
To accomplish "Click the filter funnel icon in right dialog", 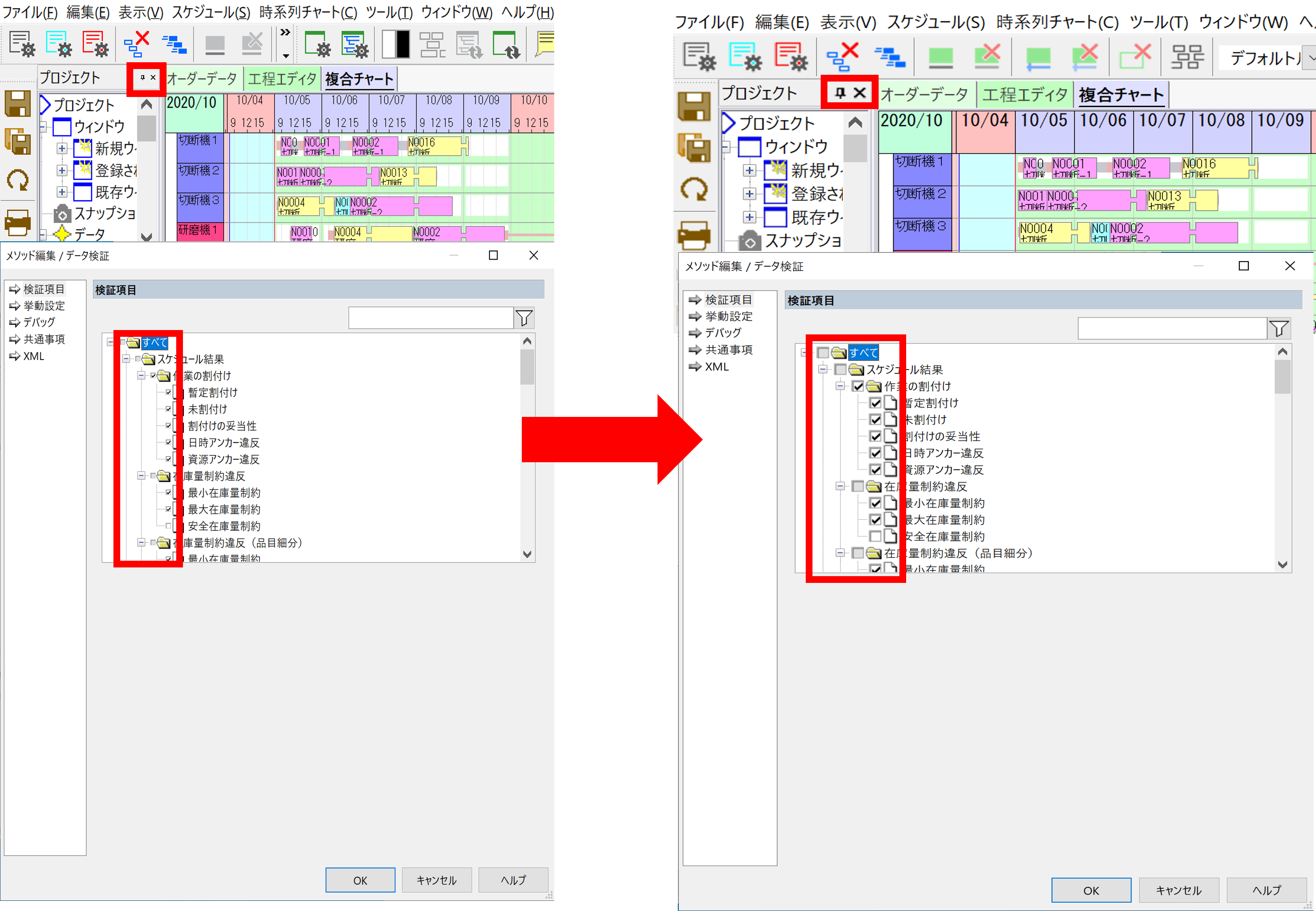I will pos(1279,328).
